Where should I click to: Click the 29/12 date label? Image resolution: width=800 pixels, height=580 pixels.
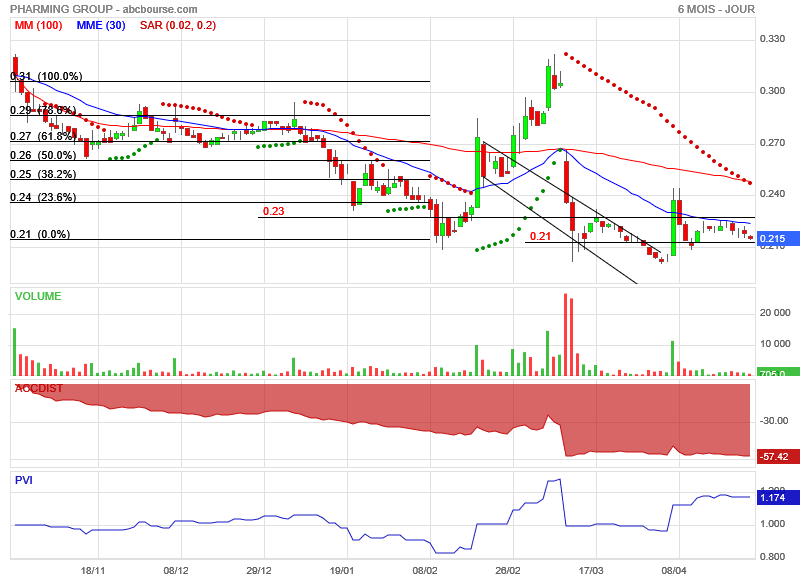(x=259, y=570)
